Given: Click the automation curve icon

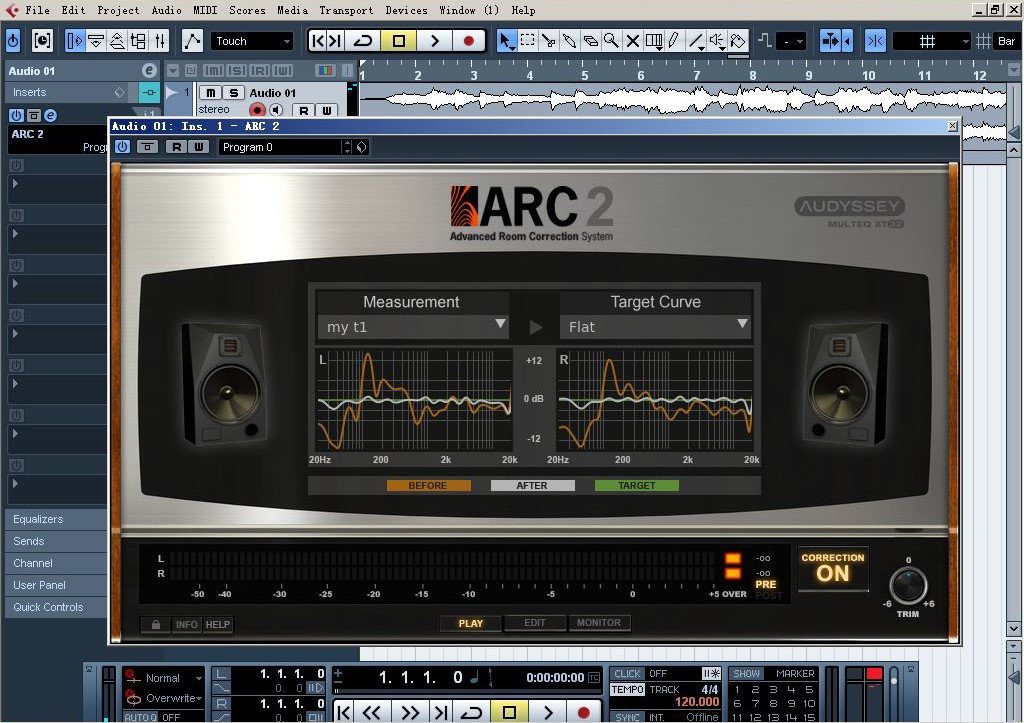Looking at the screenshot, I should (192, 40).
